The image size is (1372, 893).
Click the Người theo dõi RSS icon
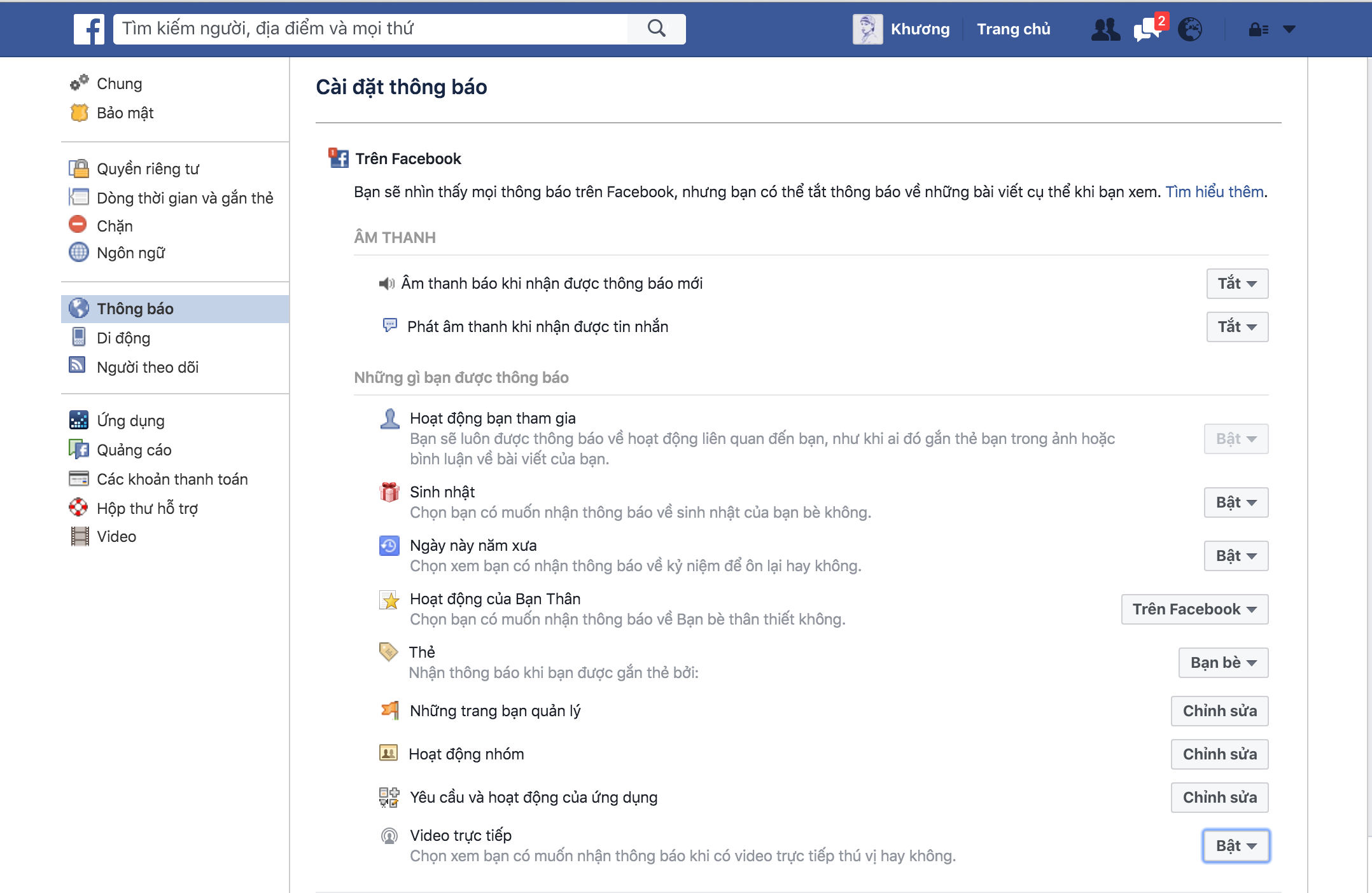tap(77, 366)
